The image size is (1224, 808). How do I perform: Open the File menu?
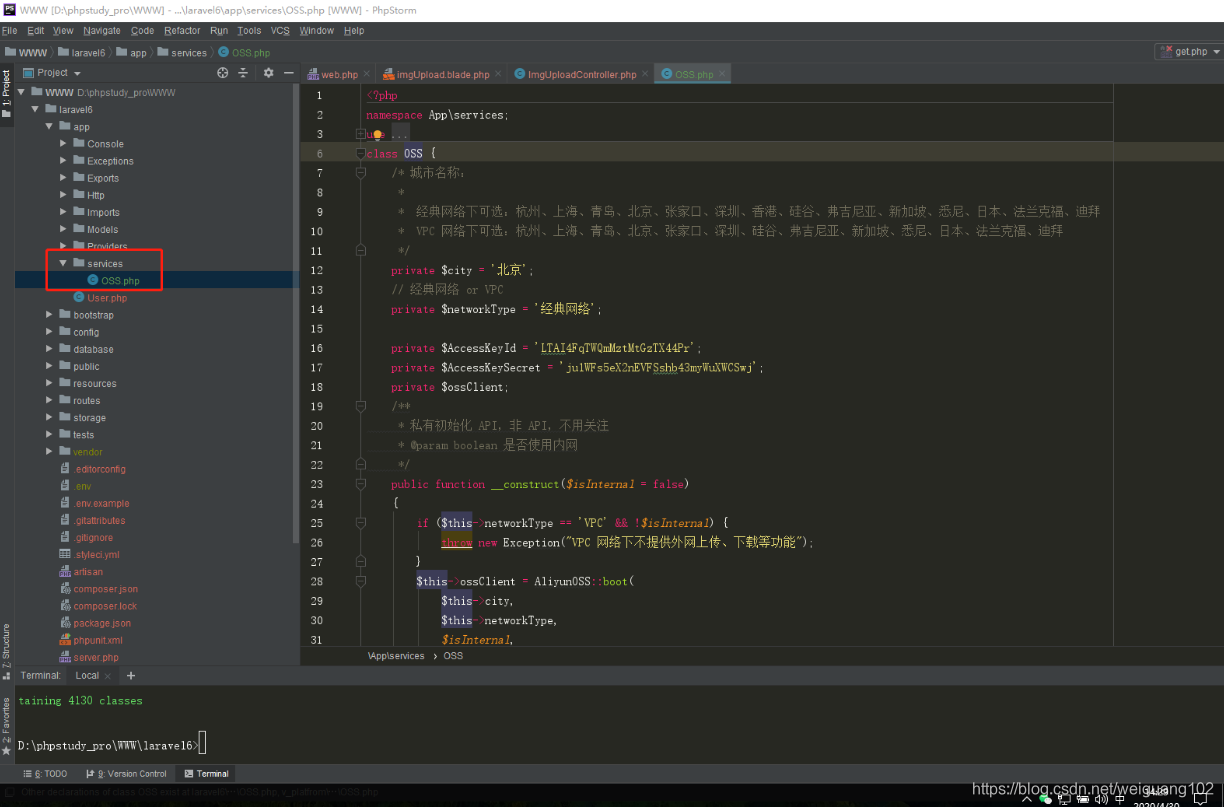click(x=10, y=31)
